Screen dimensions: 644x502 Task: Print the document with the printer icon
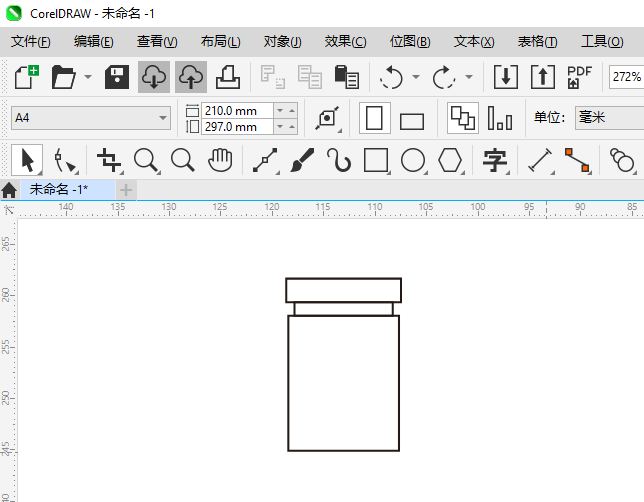(228, 77)
